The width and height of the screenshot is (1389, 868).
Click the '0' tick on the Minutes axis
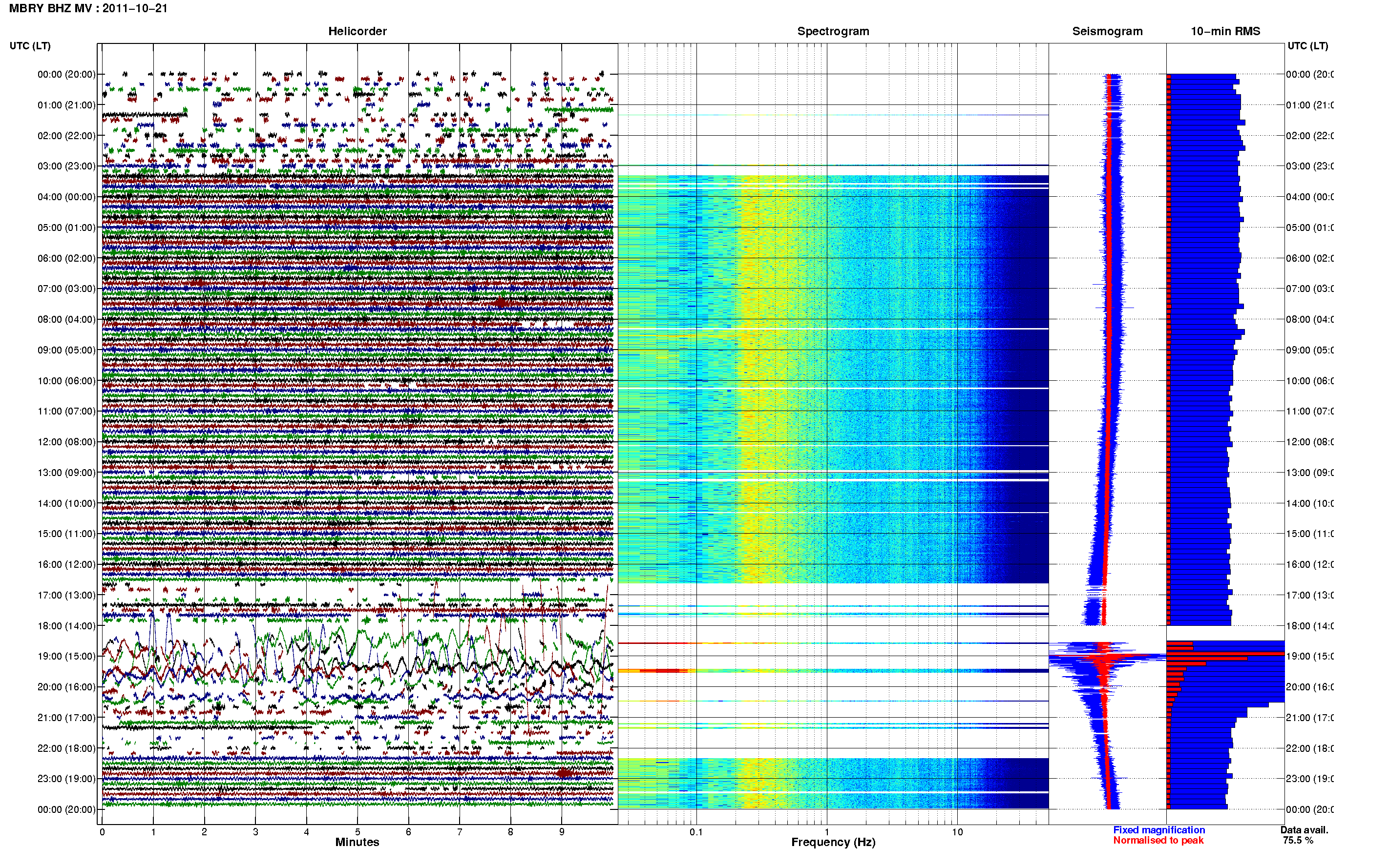click(102, 832)
